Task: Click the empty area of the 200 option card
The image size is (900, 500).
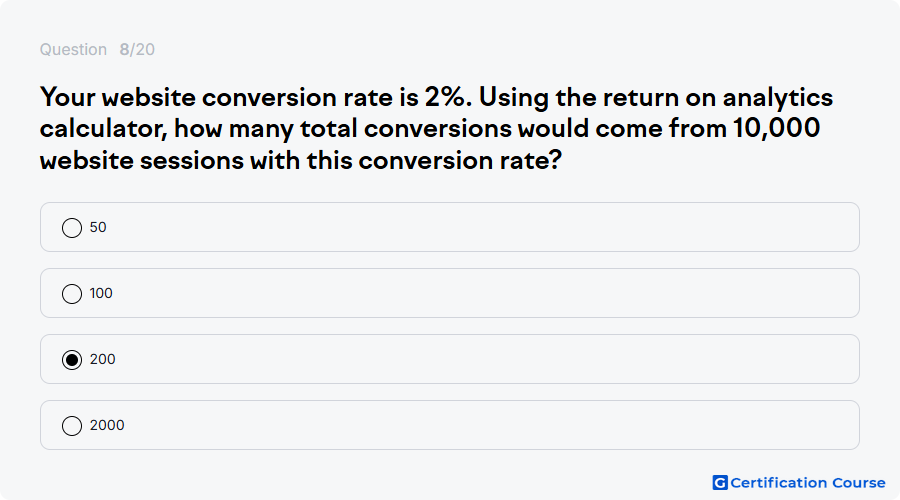Action: pyautogui.click(x=482, y=359)
